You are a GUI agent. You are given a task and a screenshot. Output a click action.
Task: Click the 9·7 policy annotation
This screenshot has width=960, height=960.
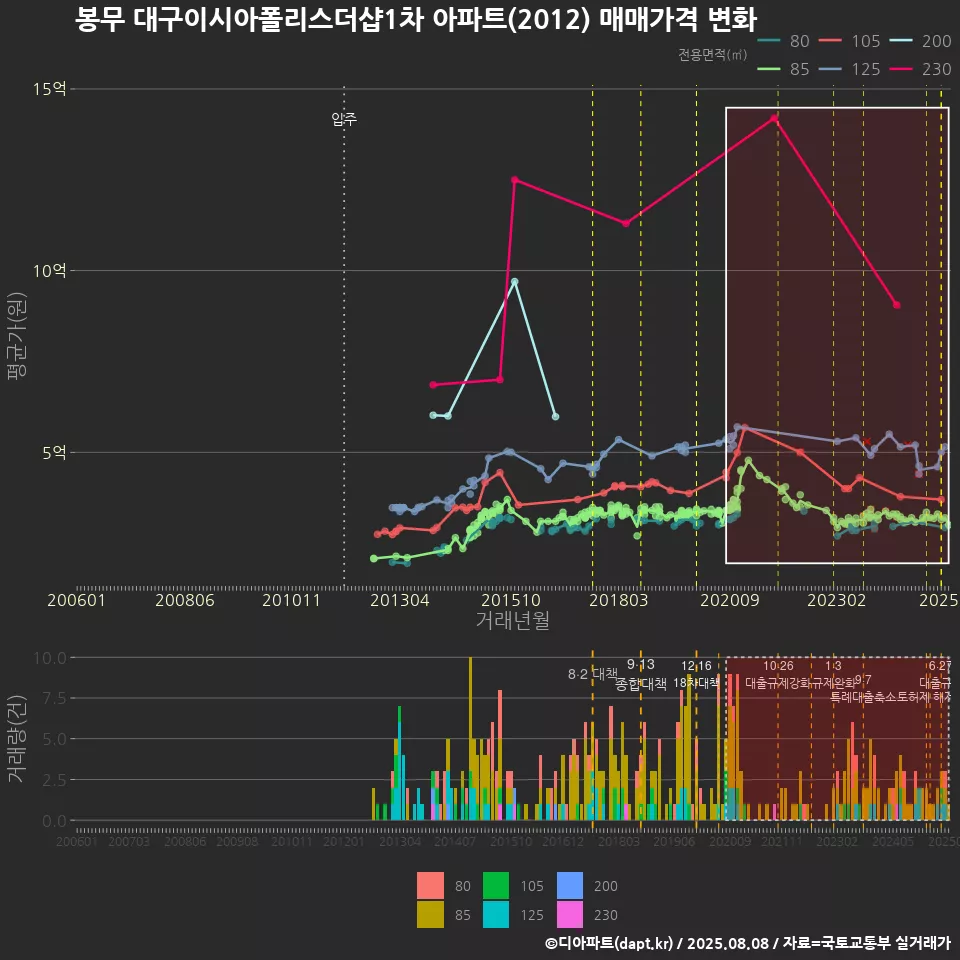pos(863,680)
